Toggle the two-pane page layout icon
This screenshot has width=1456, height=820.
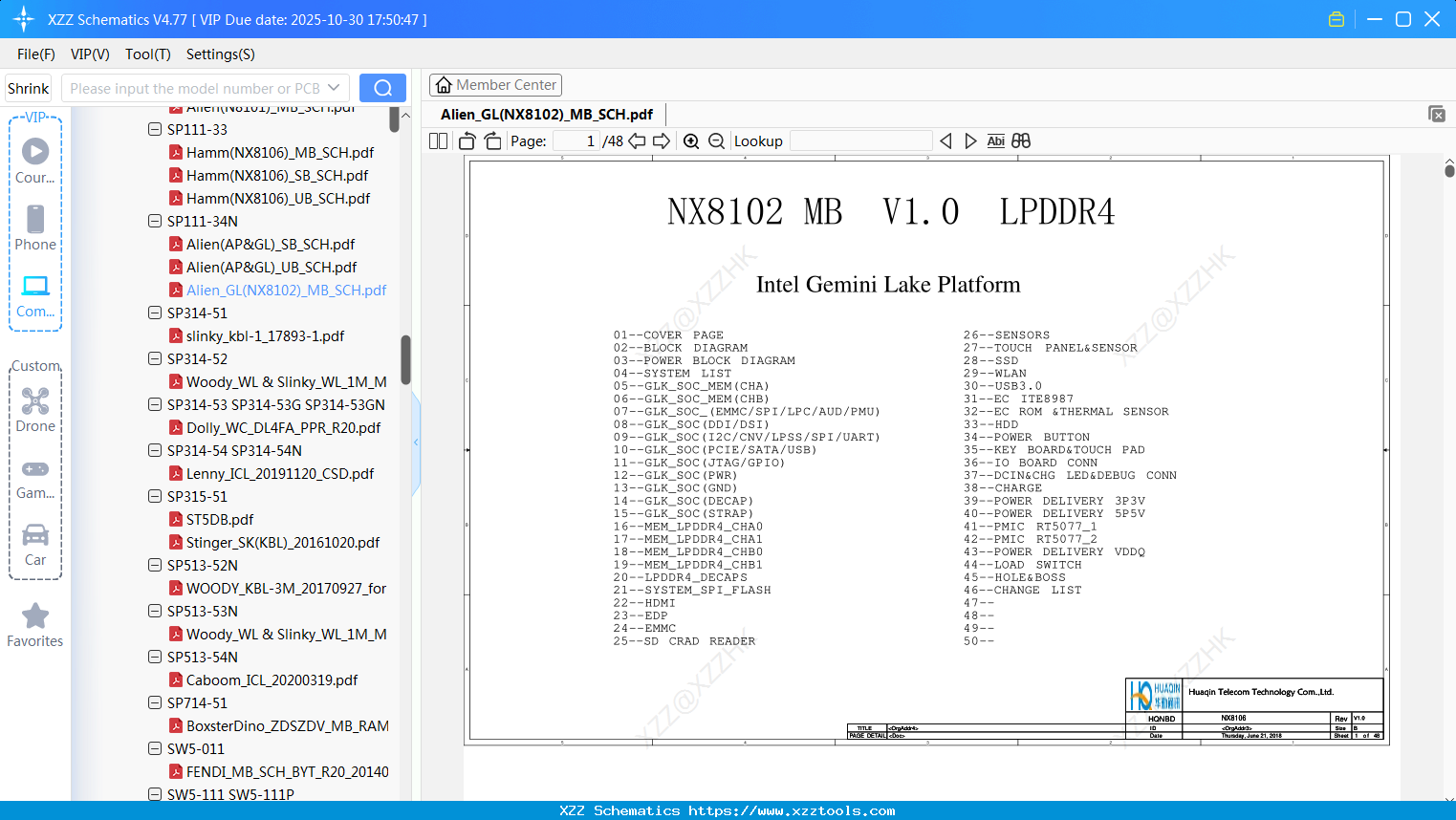pos(439,141)
